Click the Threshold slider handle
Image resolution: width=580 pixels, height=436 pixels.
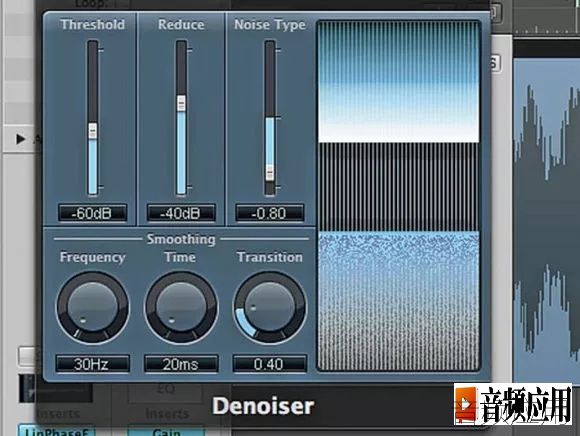point(92,131)
